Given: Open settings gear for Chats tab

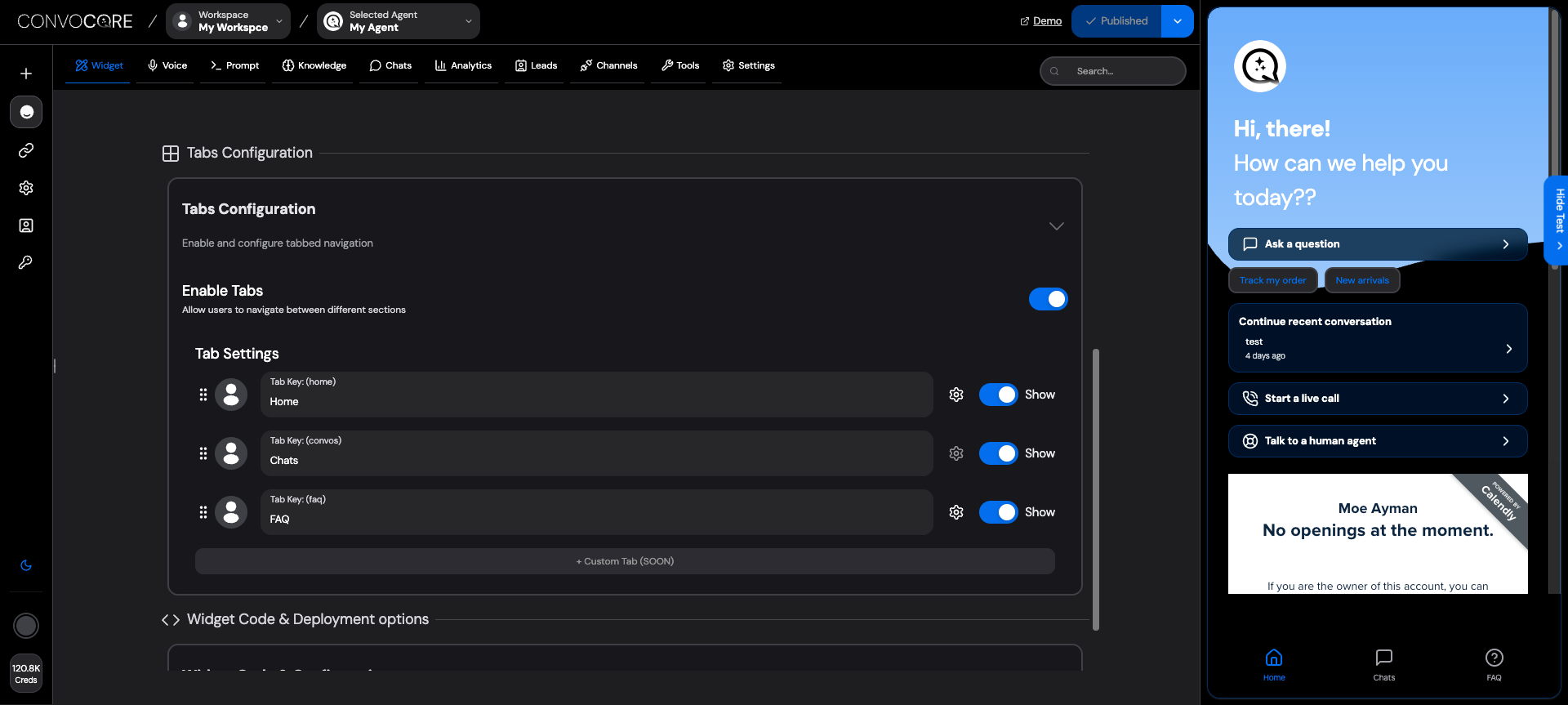Looking at the screenshot, I should coord(956,453).
